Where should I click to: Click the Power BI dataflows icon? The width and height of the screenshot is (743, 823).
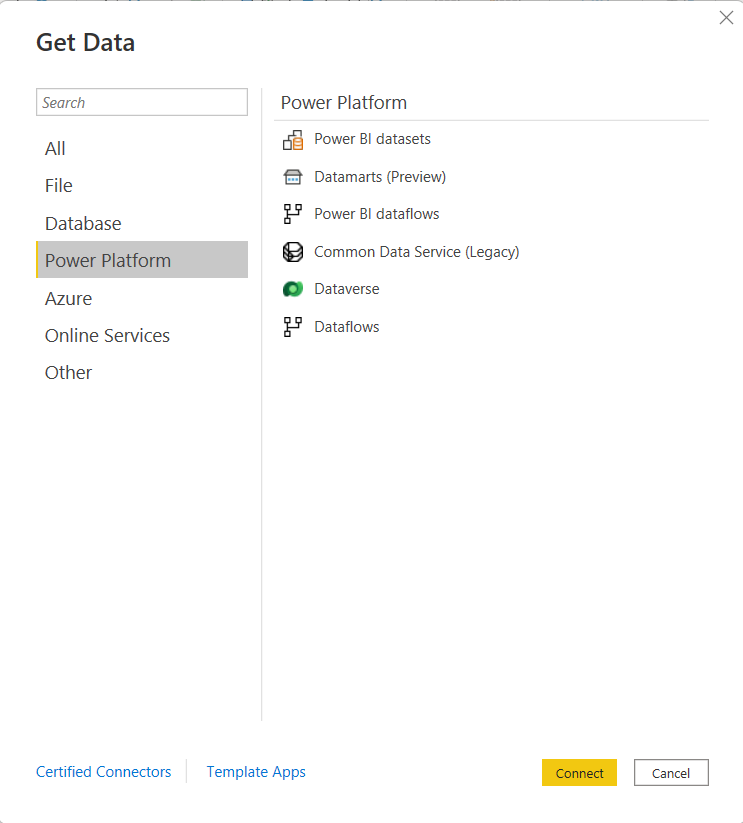tap(293, 214)
